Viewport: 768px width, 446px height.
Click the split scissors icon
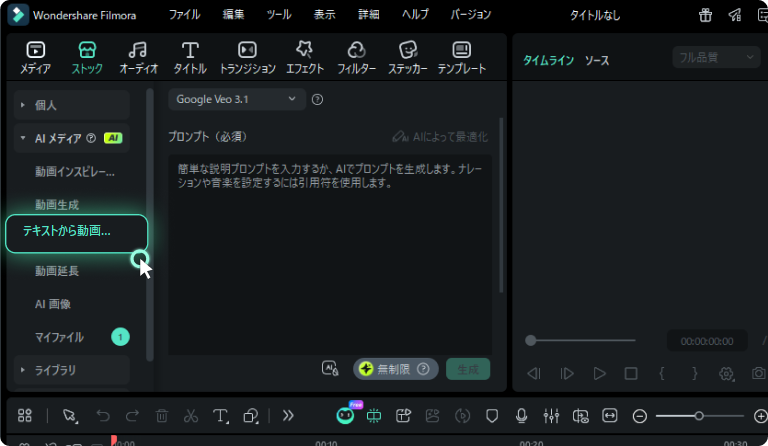tap(191, 416)
